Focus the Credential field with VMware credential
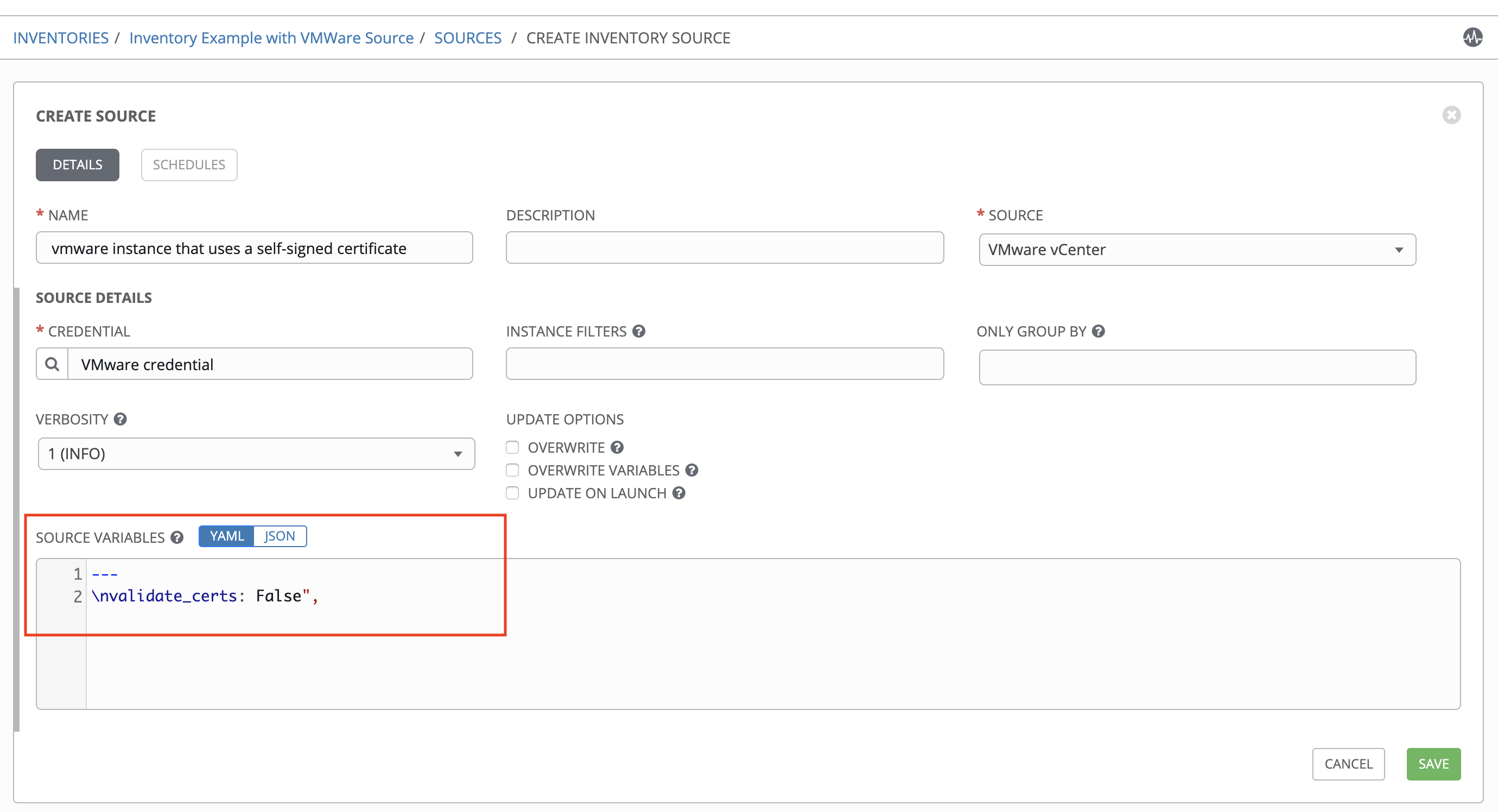This screenshot has height=812, width=1498. point(270,364)
